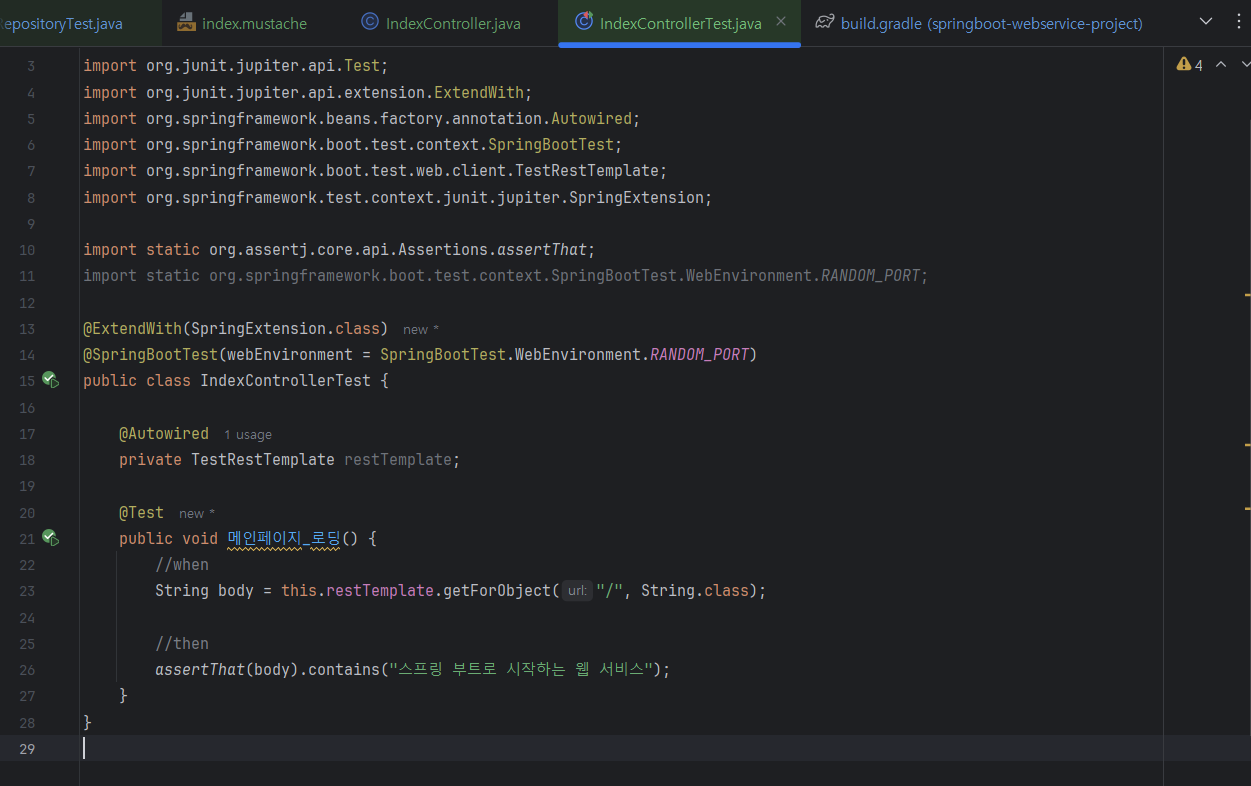Click the 'url:' parameter hint in getForObject

577,591
